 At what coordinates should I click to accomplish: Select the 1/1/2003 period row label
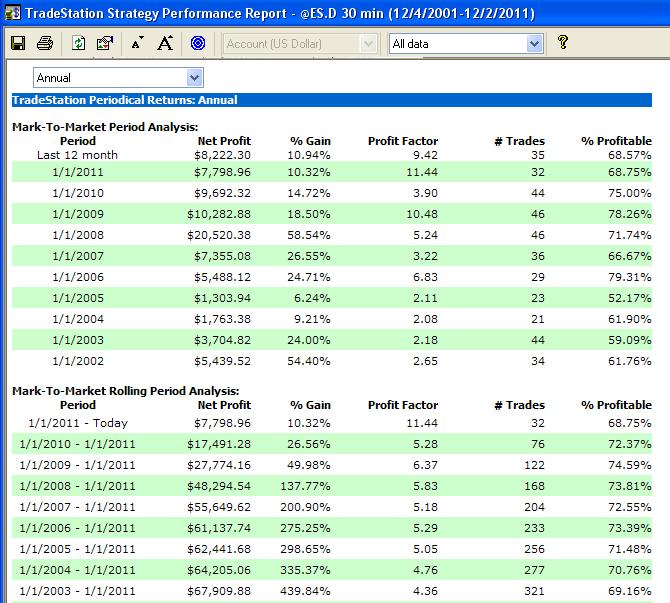pos(78,340)
